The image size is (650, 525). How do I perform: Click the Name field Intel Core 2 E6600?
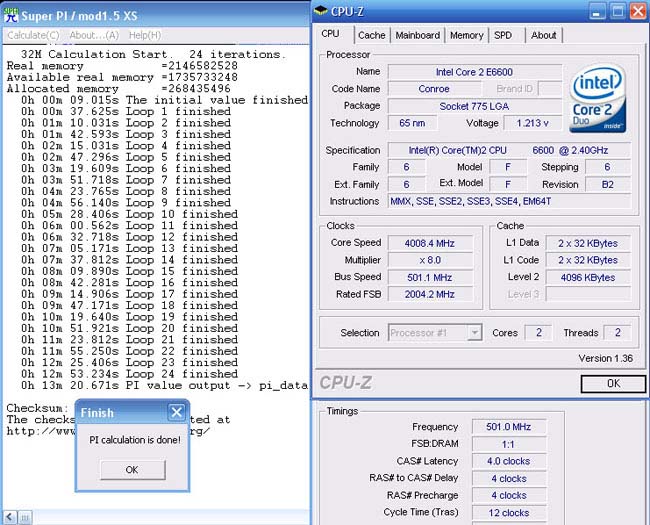(x=475, y=72)
